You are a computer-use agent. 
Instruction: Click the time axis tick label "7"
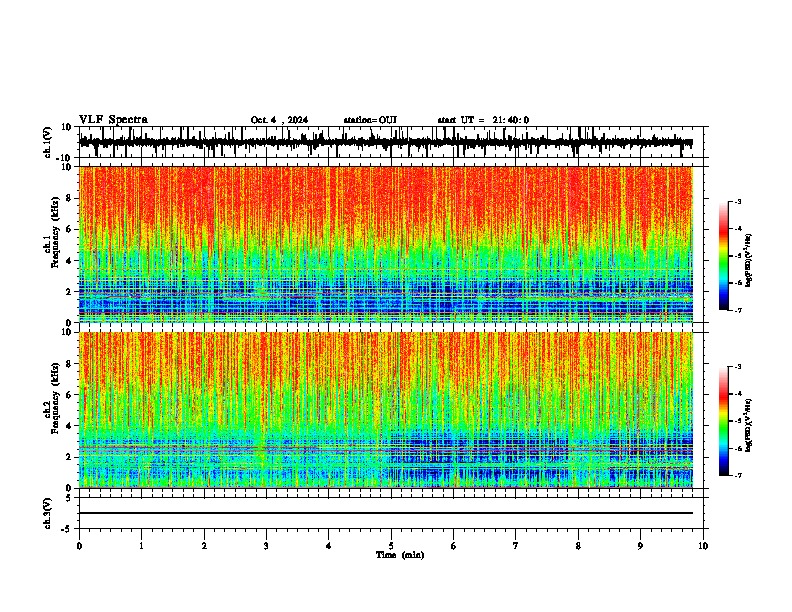click(x=516, y=546)
